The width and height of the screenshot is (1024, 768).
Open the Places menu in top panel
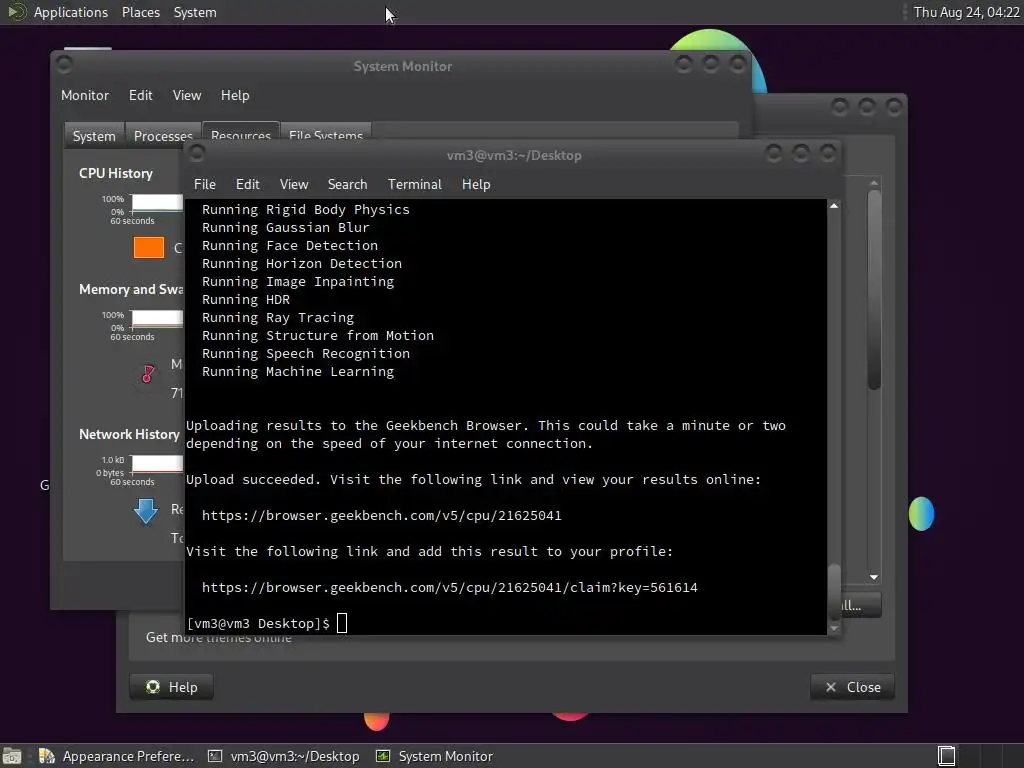(140, 12)
